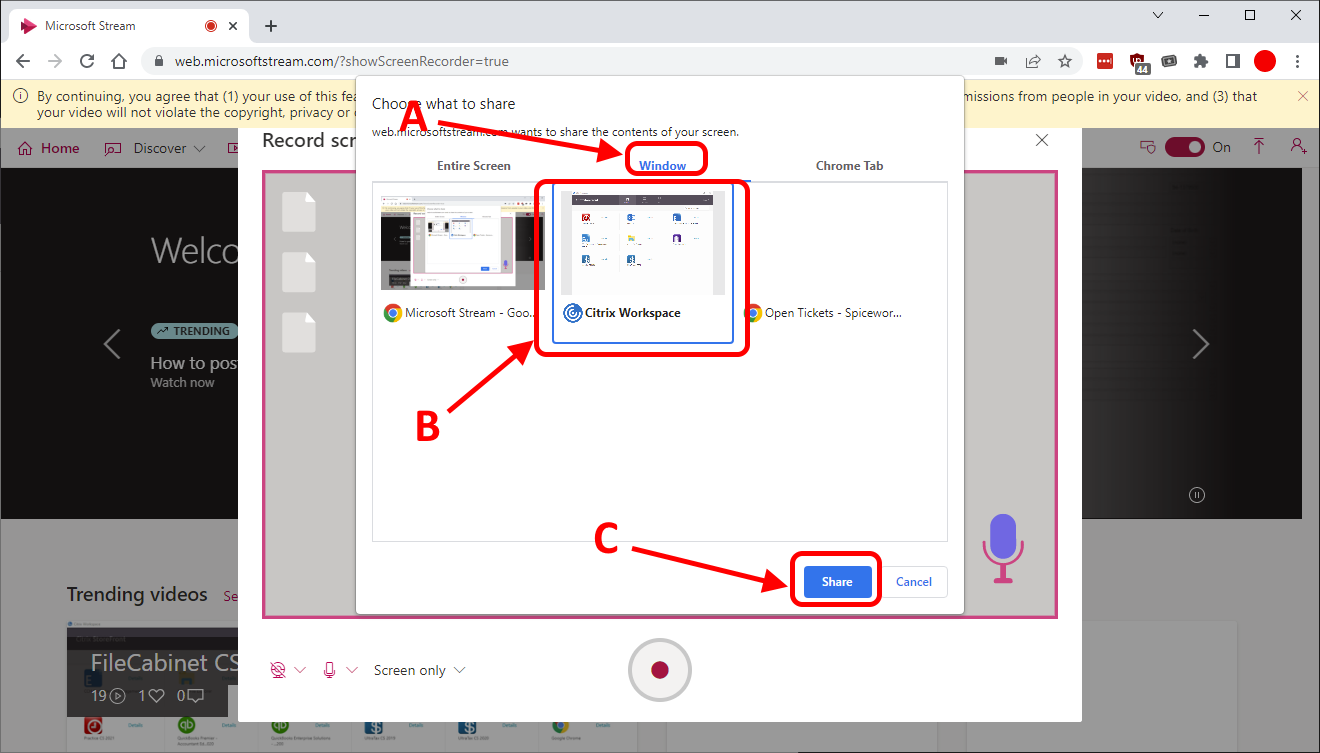Select the Citrix Workspace window thumbnail
Image resolution: width=1320 pixels, height=753 pixels.
643,263
